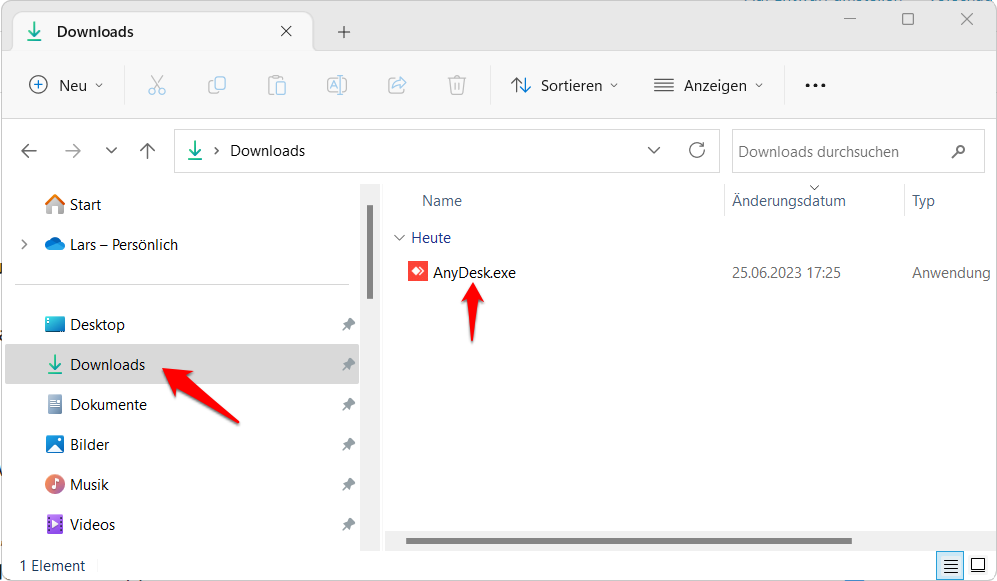Viewport: 997px width, 581px height.
Task: Click the chevron after download icon in path
Action: pyautogui.click(x=217, y=151)
